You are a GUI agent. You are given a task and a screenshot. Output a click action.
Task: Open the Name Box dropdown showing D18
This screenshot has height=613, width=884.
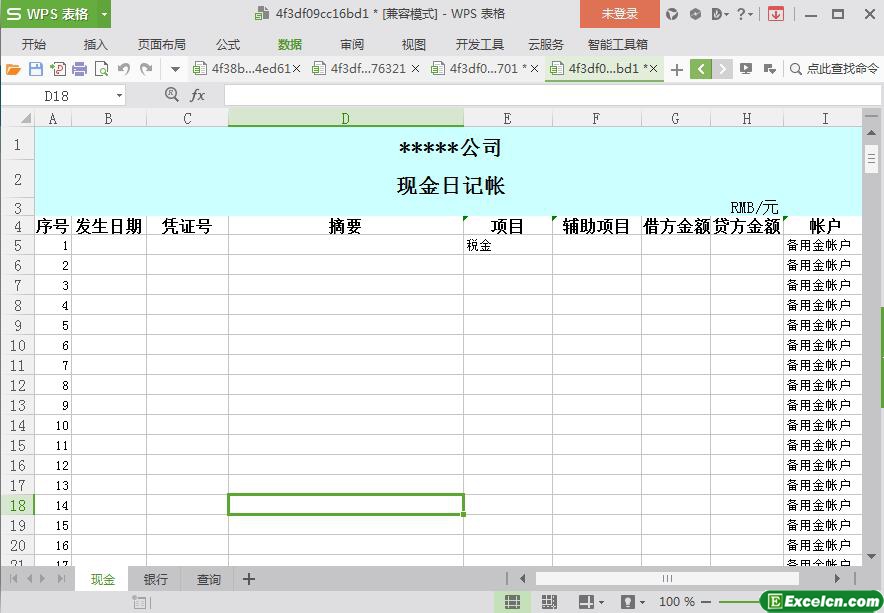[119, 96]
